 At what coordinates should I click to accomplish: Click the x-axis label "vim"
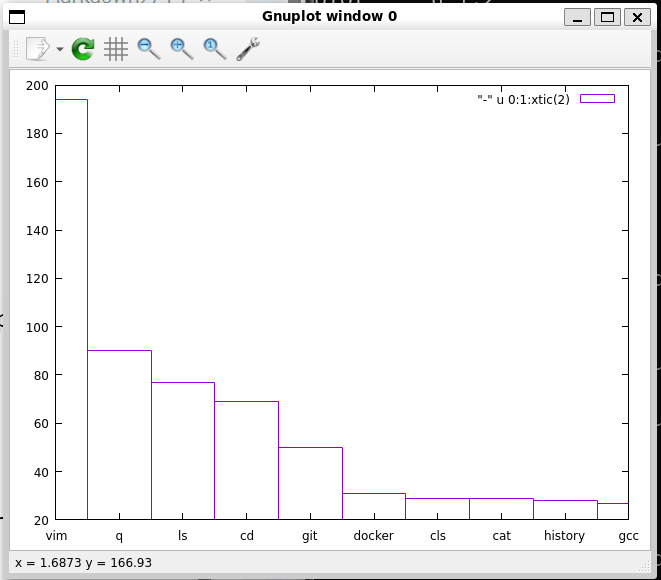[56, 536]
